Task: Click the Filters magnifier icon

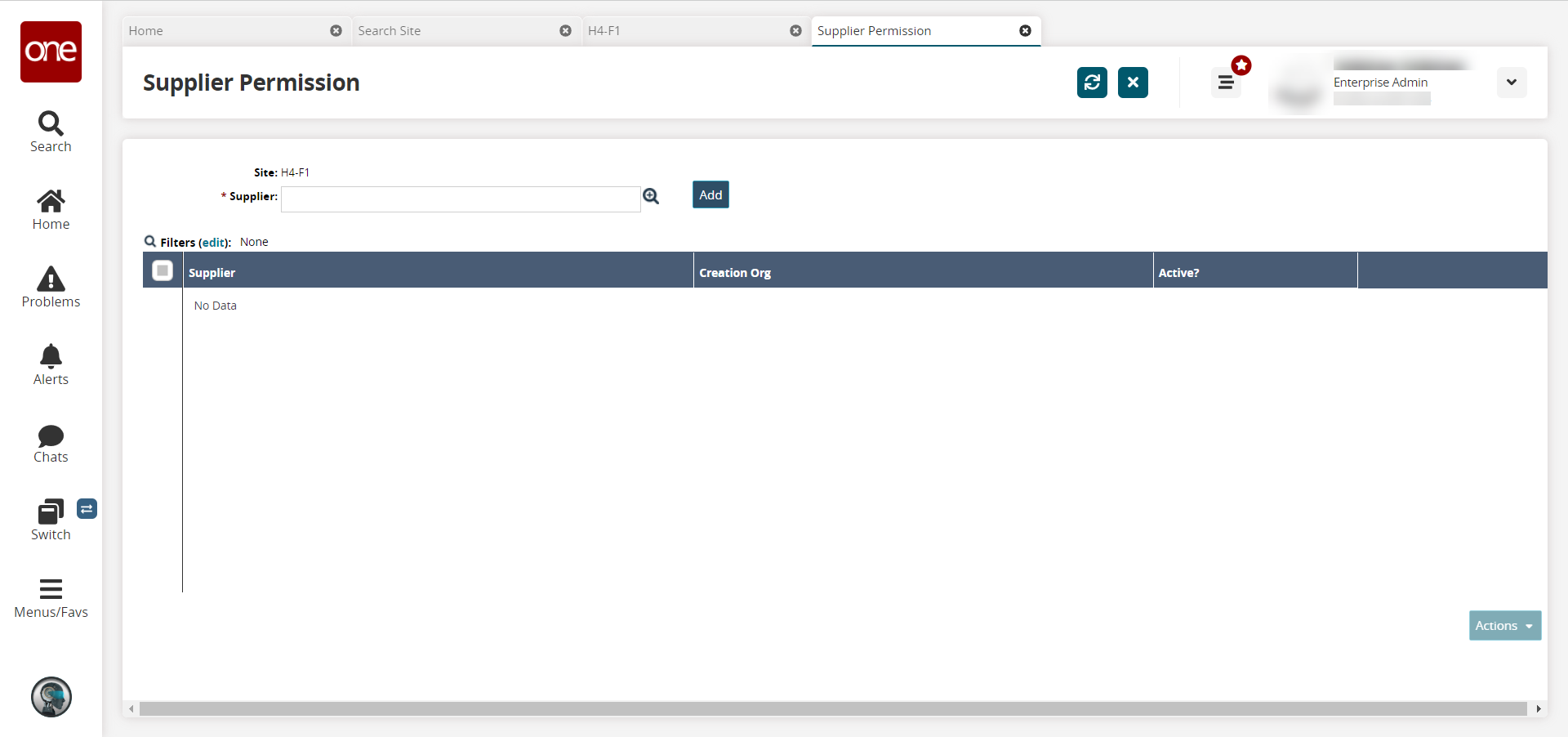Action: pyautogui.click(x=150, y=241)
